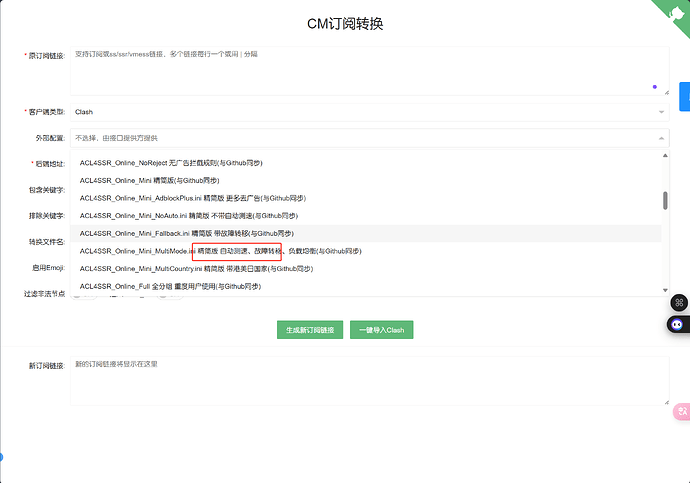Click the dropdown list scroll-up arrow

click(x=665, y=155)
